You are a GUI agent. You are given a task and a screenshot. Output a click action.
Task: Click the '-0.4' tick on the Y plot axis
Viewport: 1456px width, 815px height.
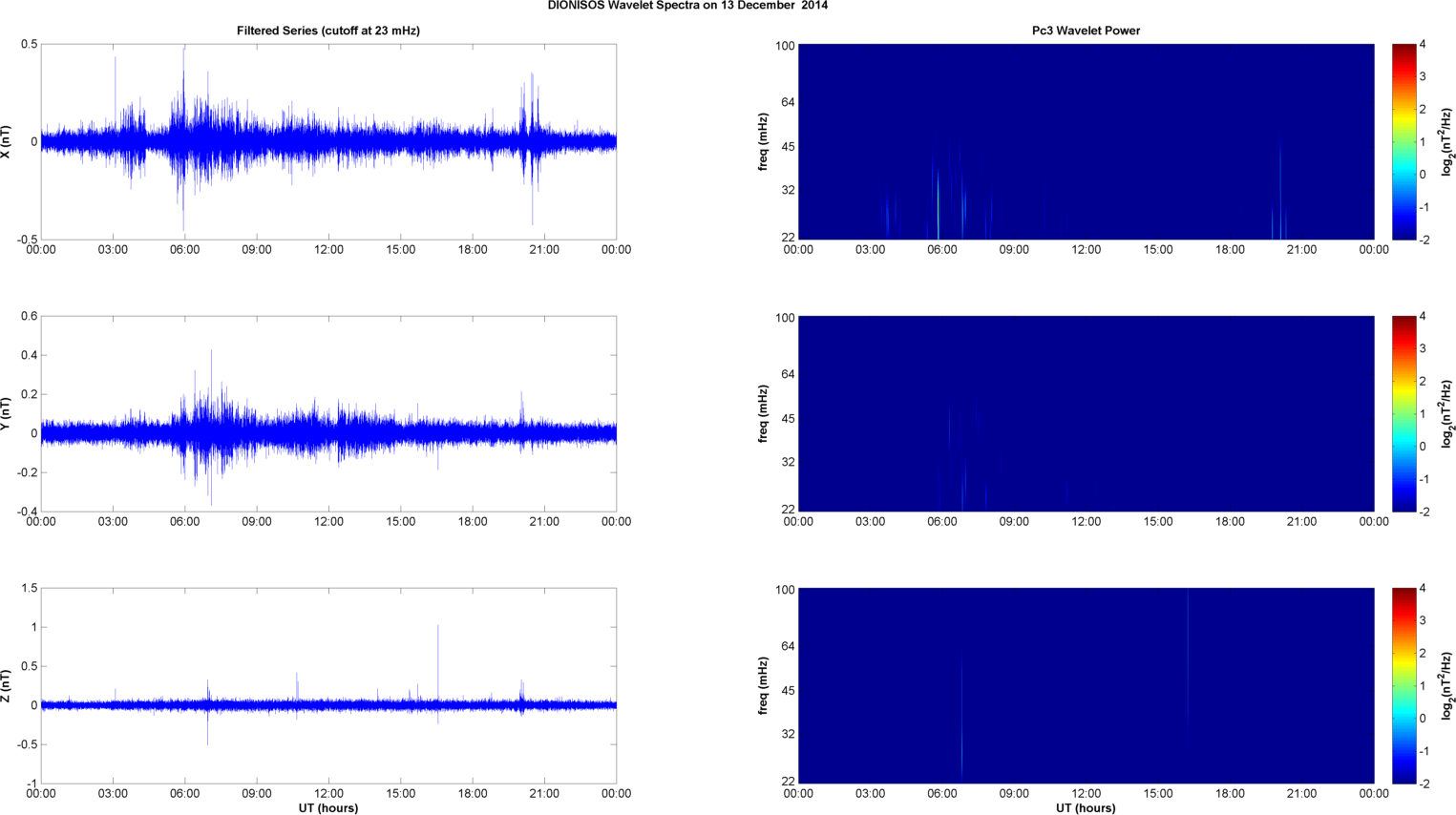26,512
